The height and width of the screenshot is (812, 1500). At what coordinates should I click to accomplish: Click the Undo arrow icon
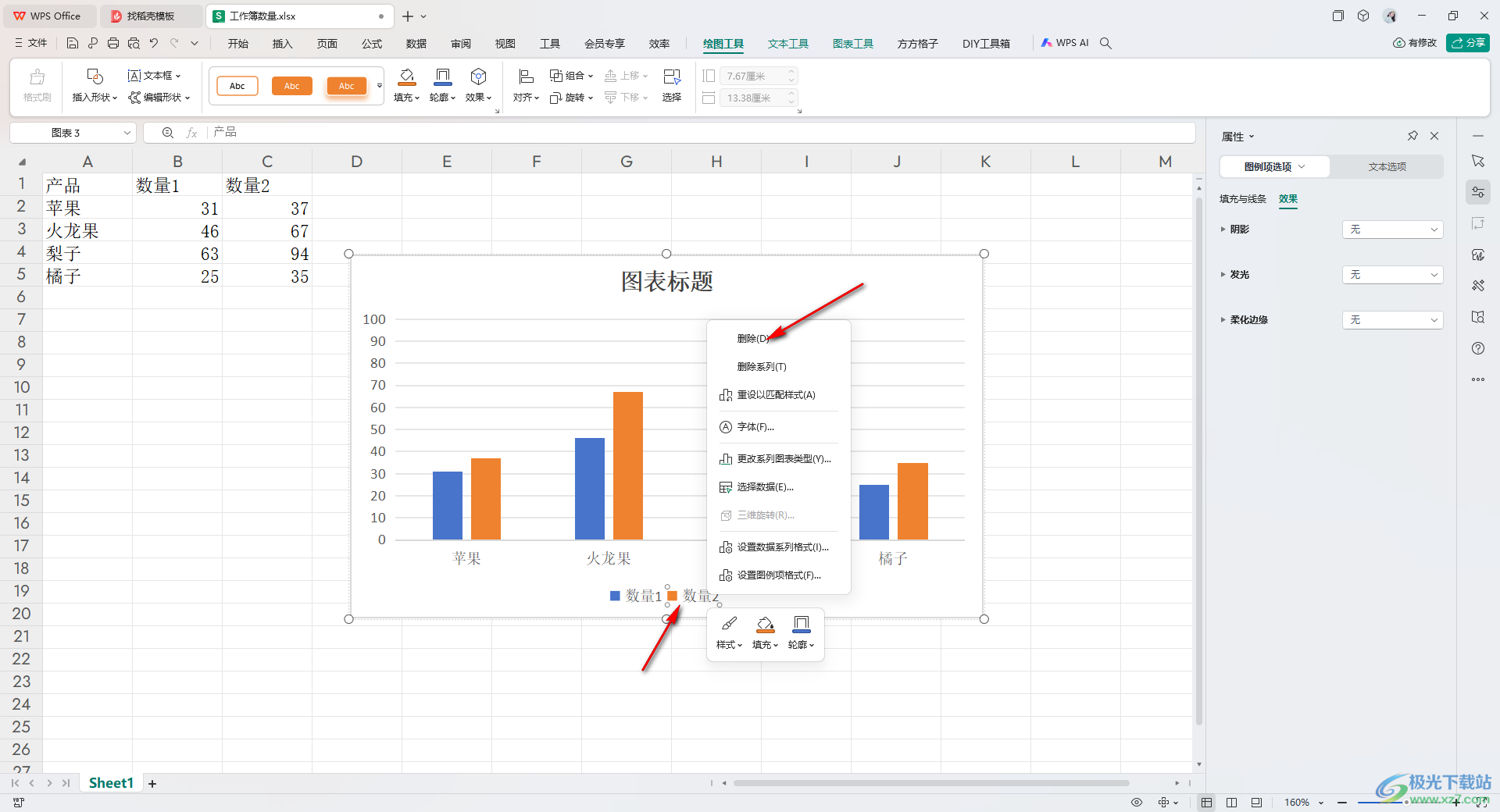[154, 44]
